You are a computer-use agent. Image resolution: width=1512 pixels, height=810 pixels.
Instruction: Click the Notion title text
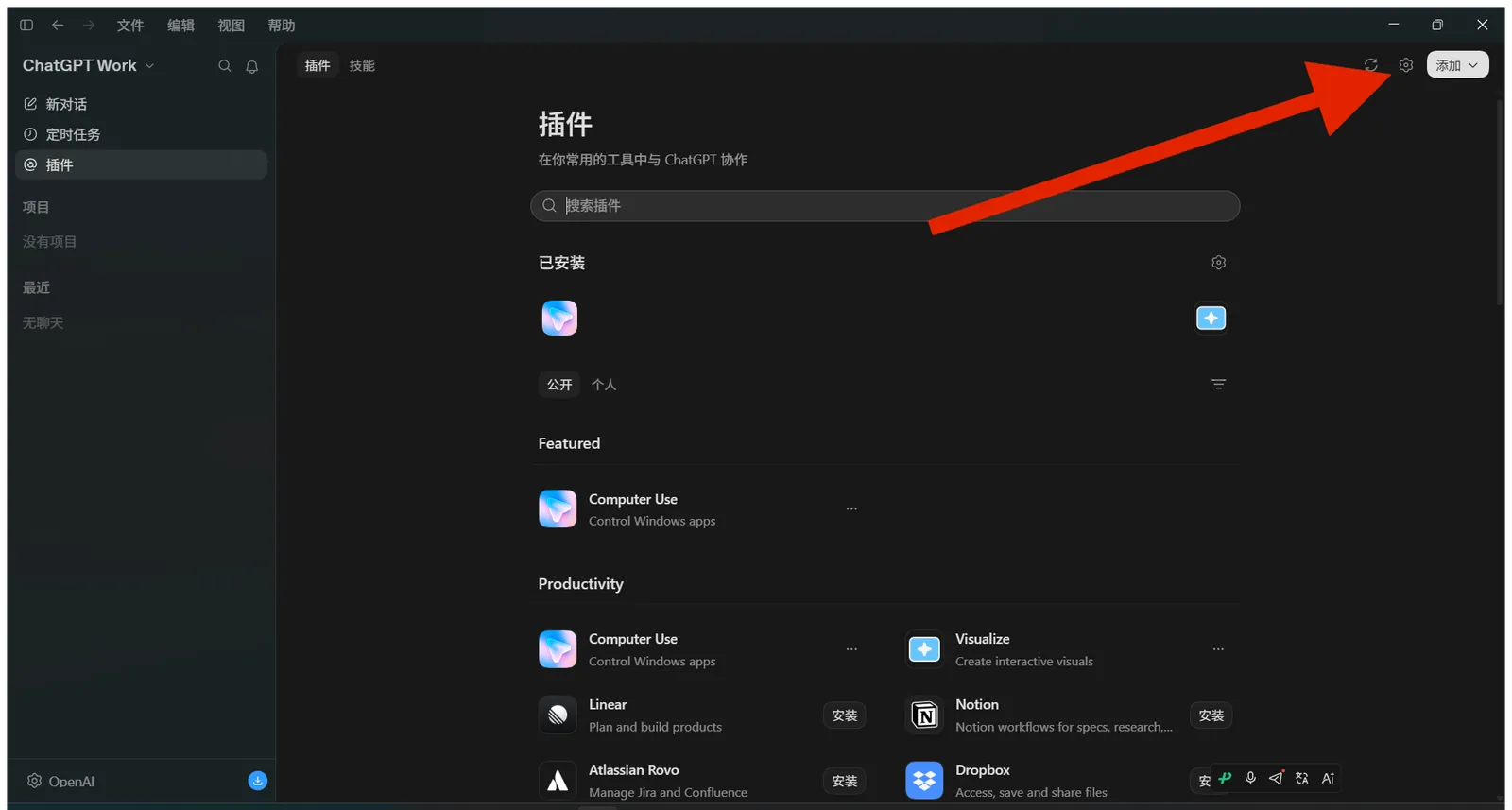tap(977, 705)
